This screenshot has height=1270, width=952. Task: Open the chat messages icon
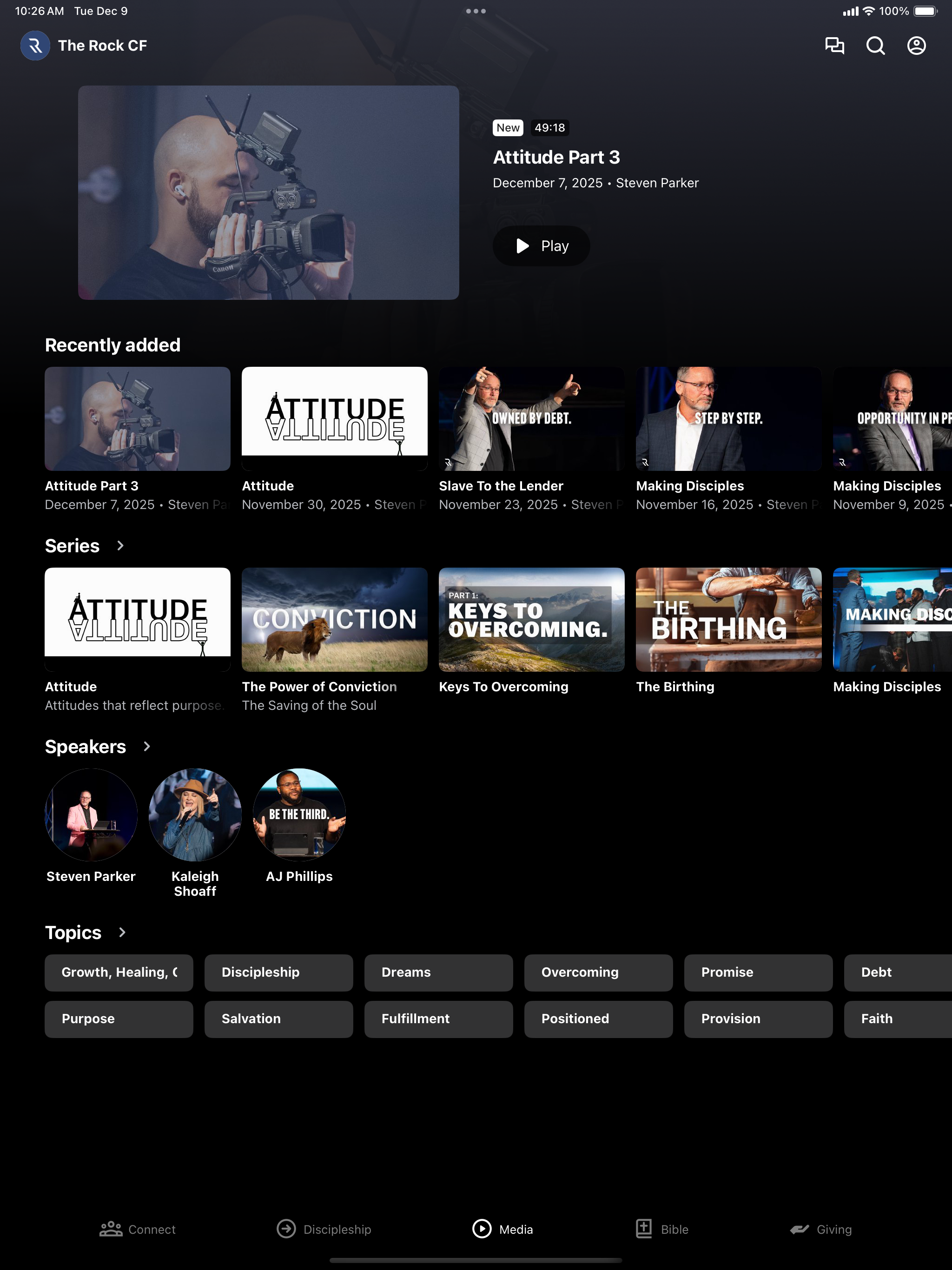(x=834, y=46)
